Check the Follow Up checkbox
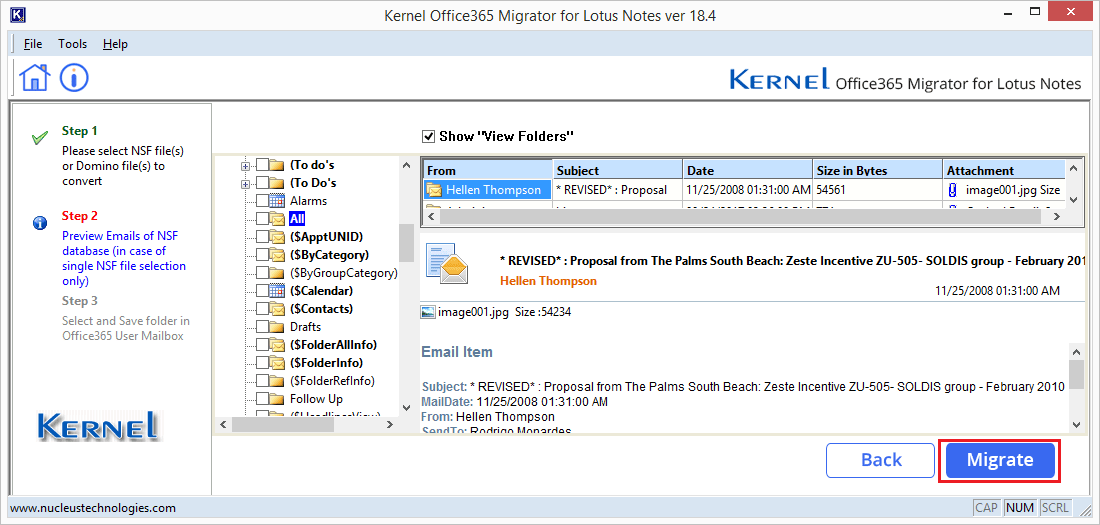The width and height of the screenshot is (1100, 525). click(262, 399)
